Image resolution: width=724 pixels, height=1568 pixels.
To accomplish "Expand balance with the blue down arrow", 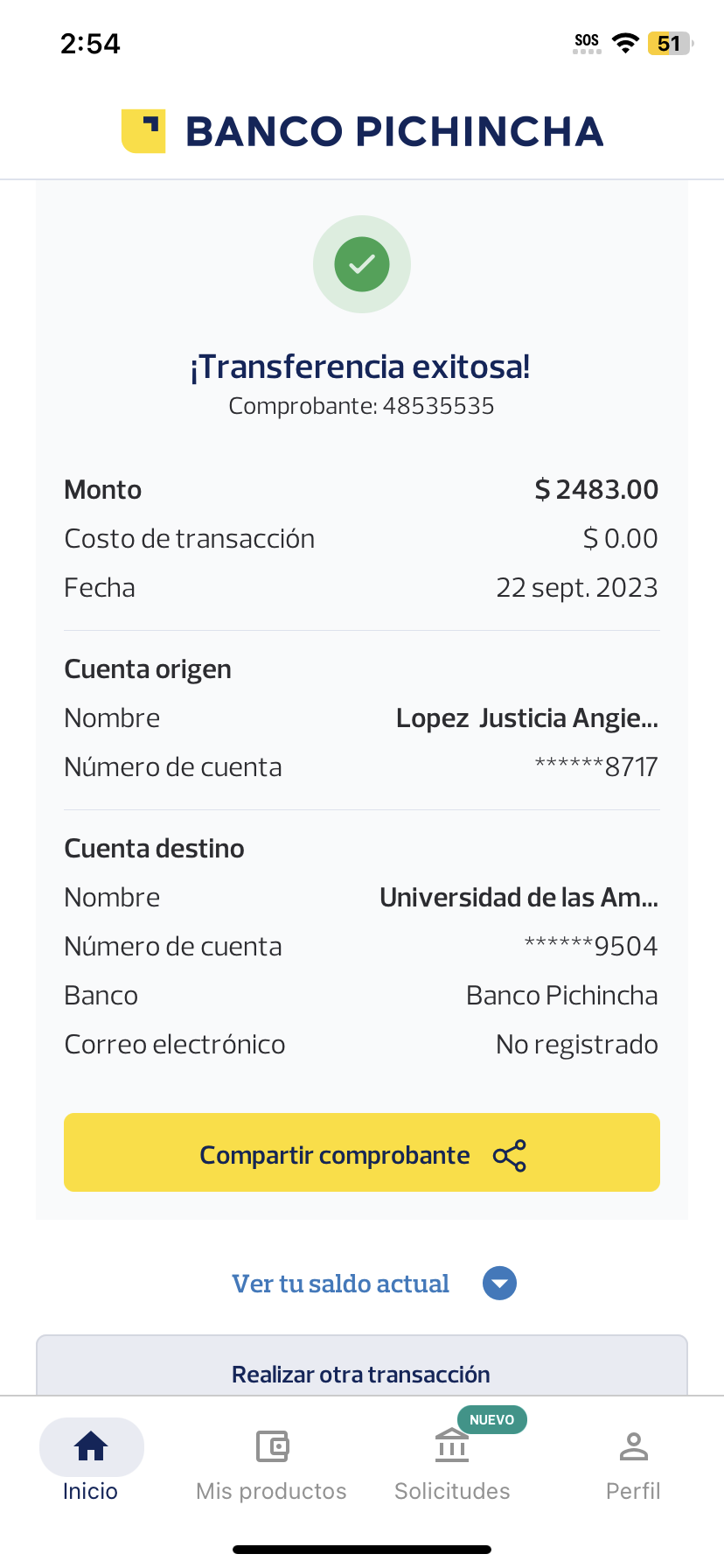I will 500,1284.
